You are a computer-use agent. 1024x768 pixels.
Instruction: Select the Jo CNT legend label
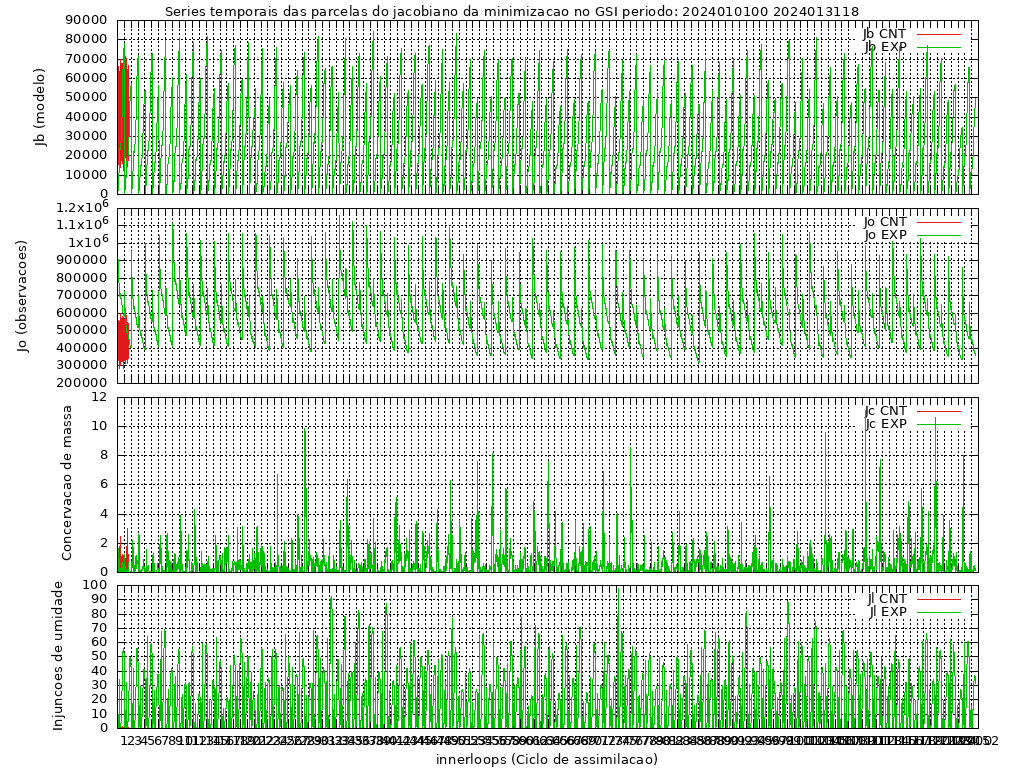[885, 221]
